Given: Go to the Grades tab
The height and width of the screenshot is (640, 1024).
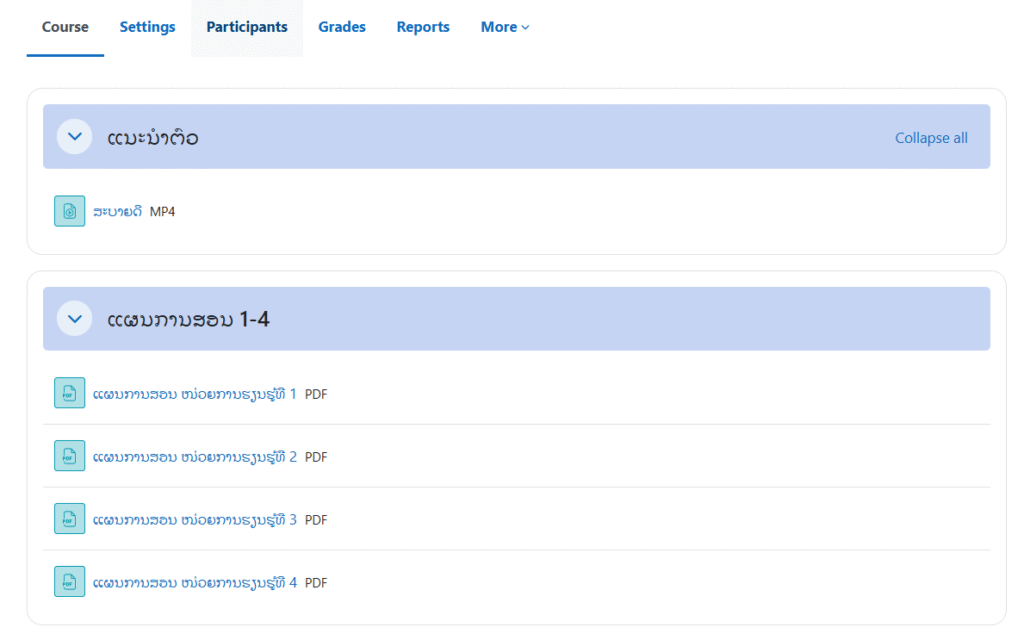Looking at the screenshot, I should pyautogui.click(x=342, y=27).
